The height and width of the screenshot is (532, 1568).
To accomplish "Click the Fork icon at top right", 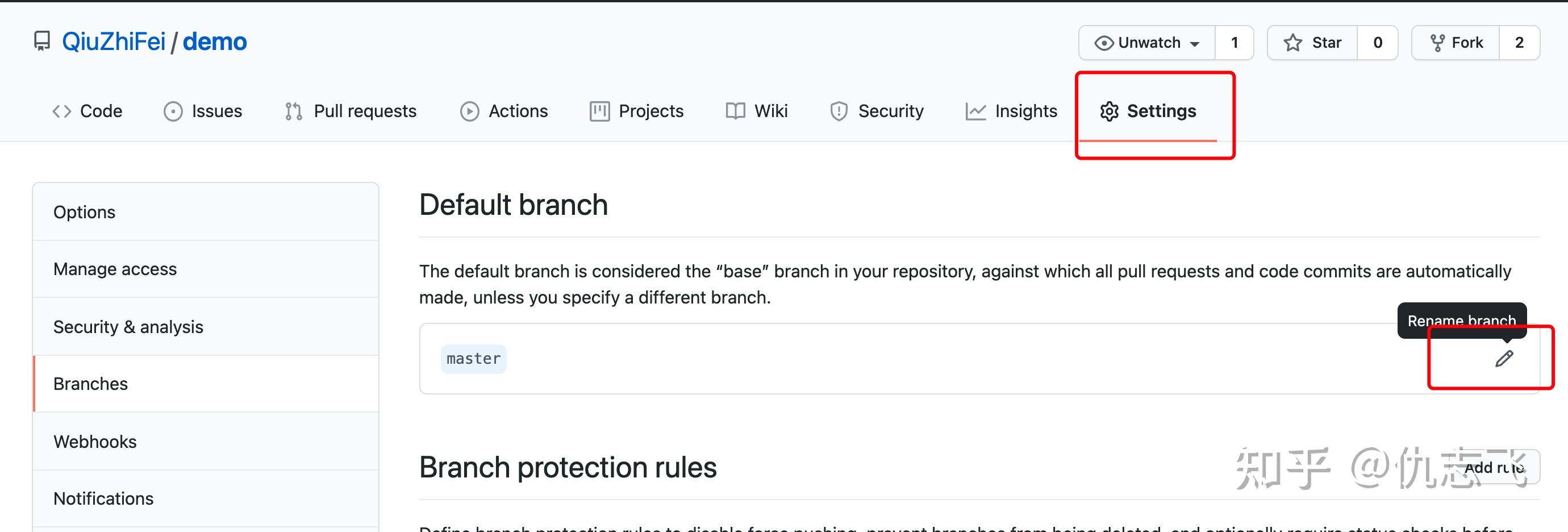I will 1438,42.
